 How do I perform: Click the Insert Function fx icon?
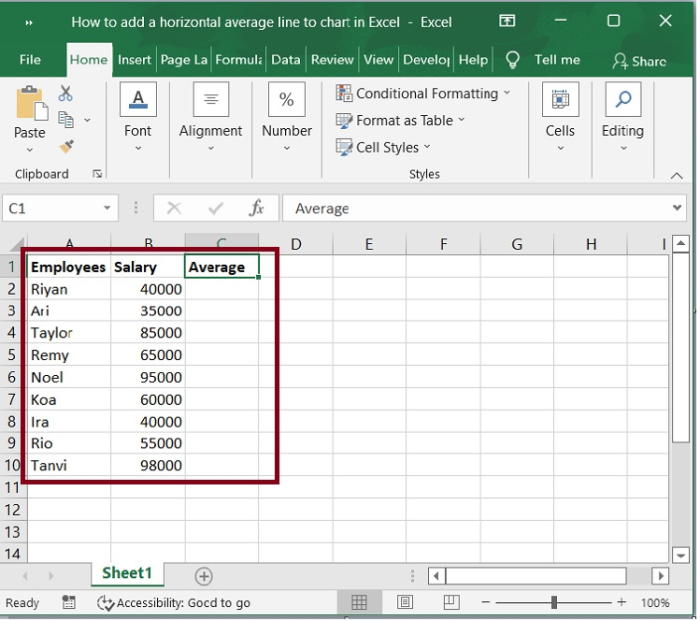click(x=257, y=208)
